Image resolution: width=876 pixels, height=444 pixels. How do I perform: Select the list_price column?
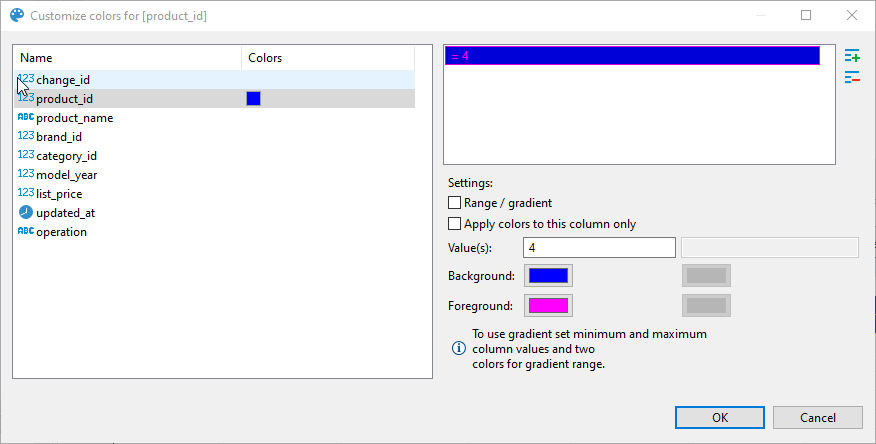coord(215,194)
